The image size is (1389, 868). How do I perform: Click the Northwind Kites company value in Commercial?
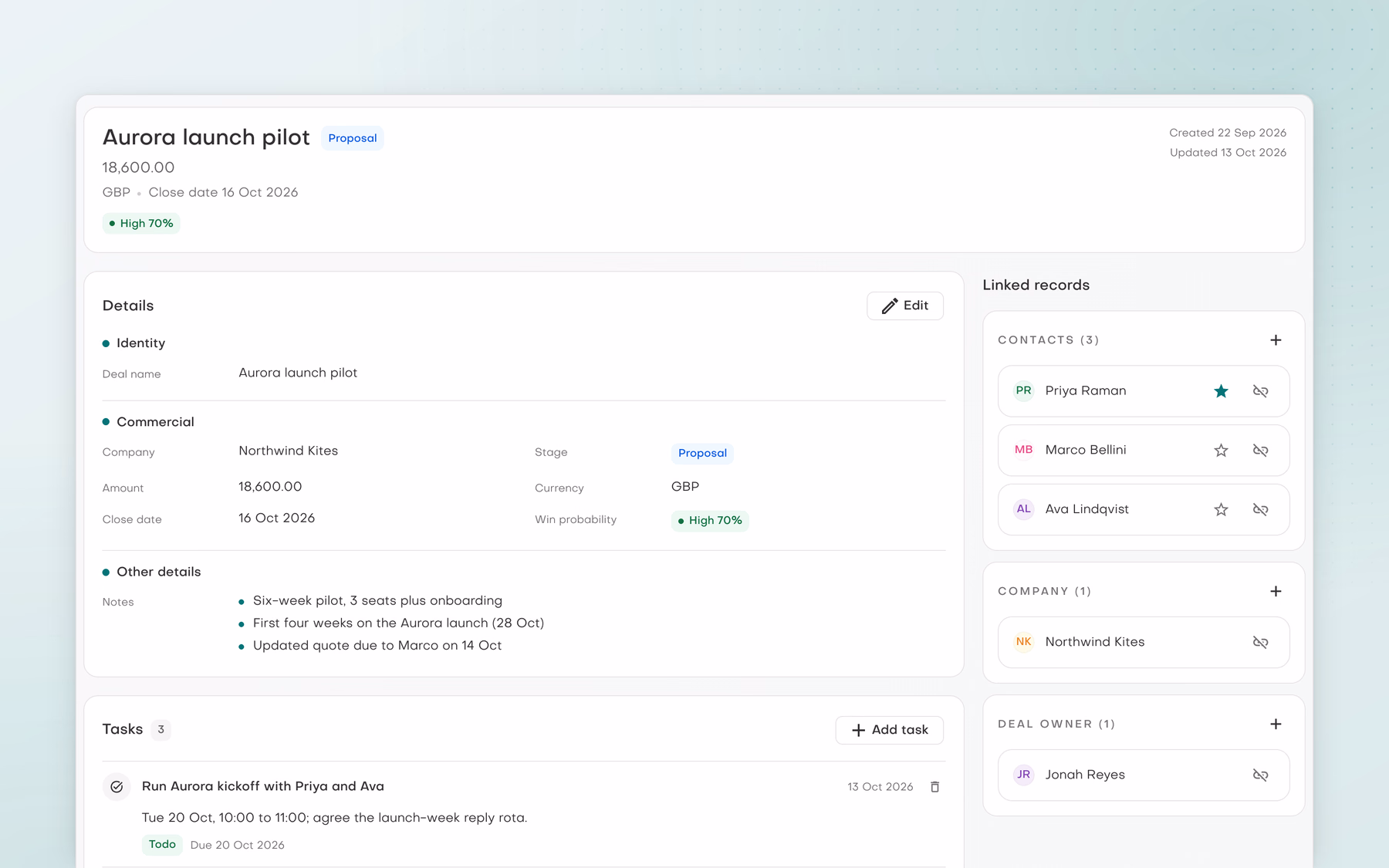(288, 451)
